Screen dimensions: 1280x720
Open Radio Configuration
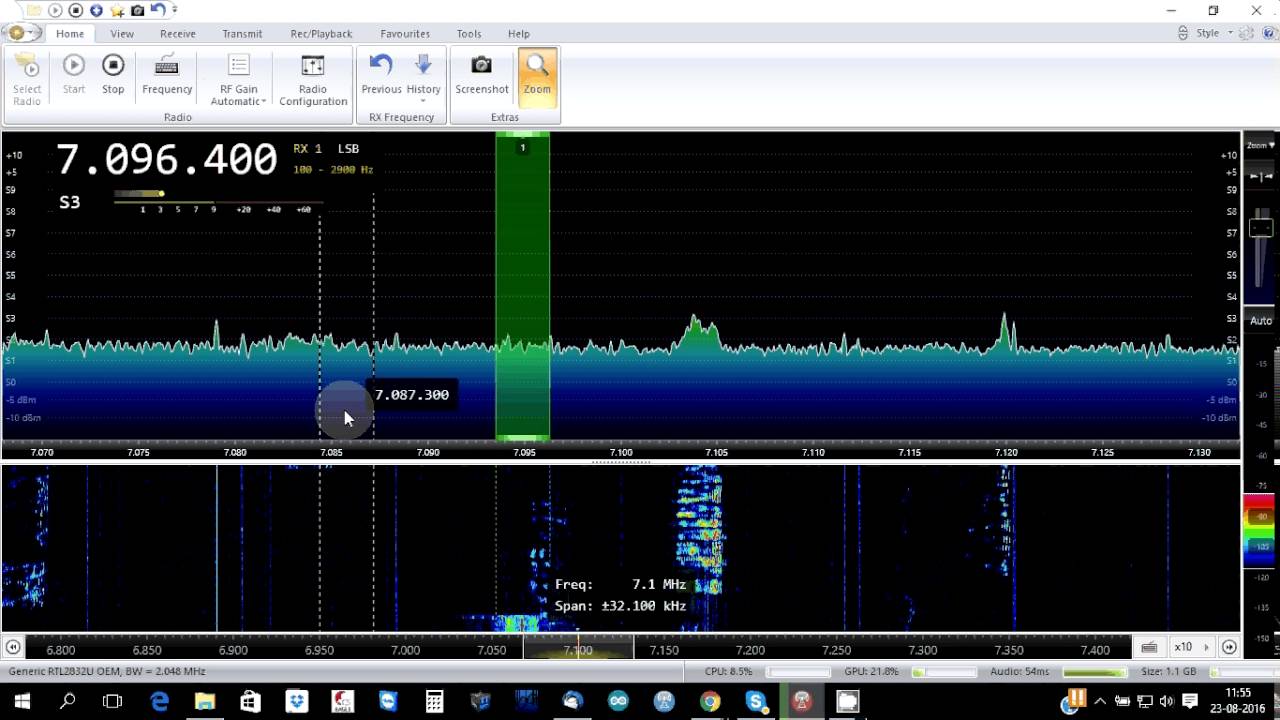(313, 81)
